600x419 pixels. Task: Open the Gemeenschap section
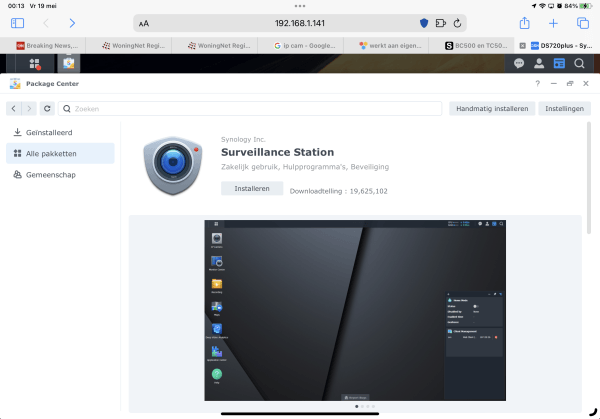pyautogui.click(x=60, y=174)
